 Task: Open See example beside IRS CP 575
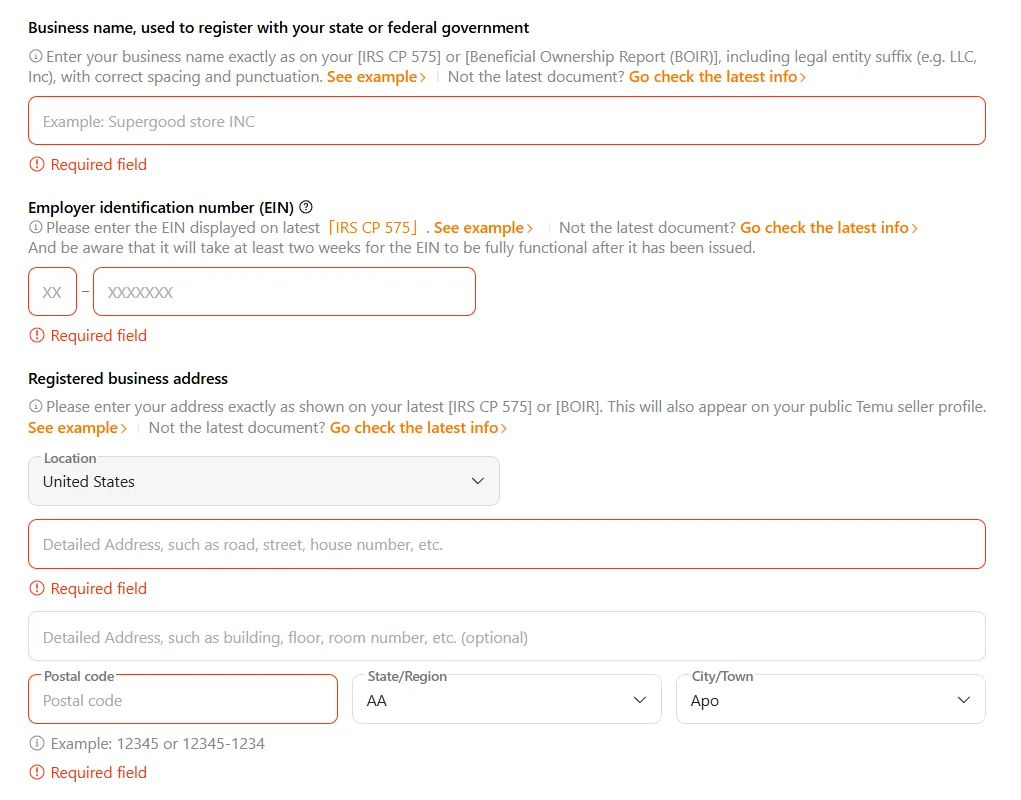tap(478, 227)
